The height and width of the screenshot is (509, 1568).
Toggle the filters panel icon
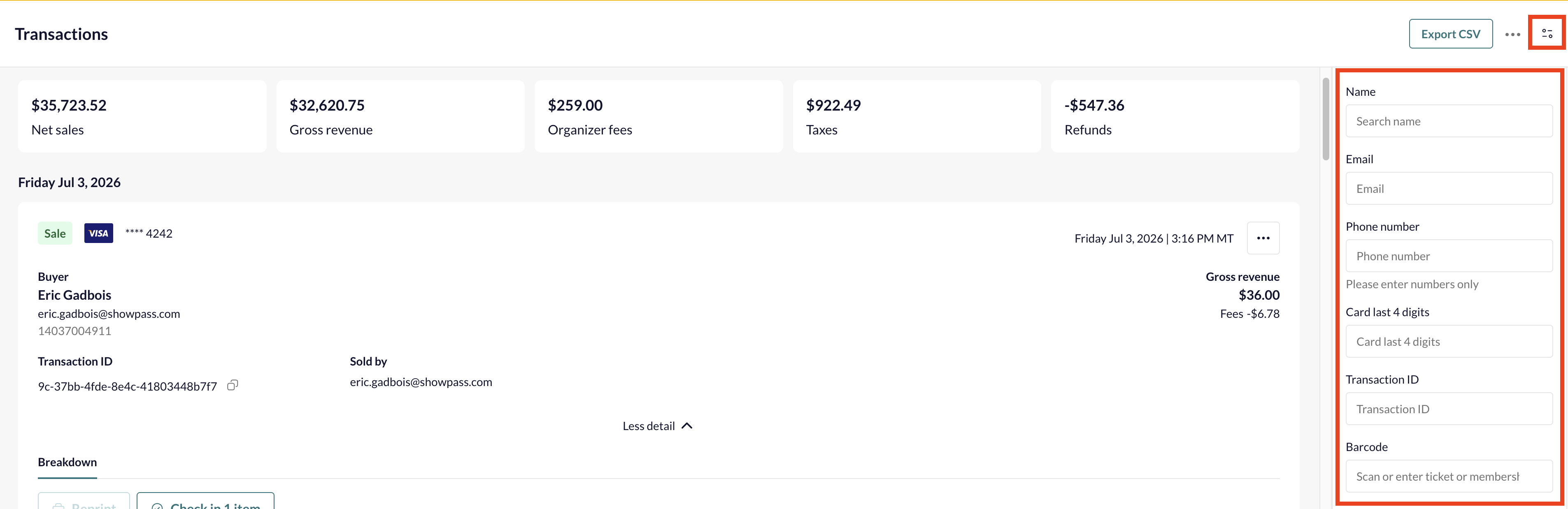click(1547, 33)
